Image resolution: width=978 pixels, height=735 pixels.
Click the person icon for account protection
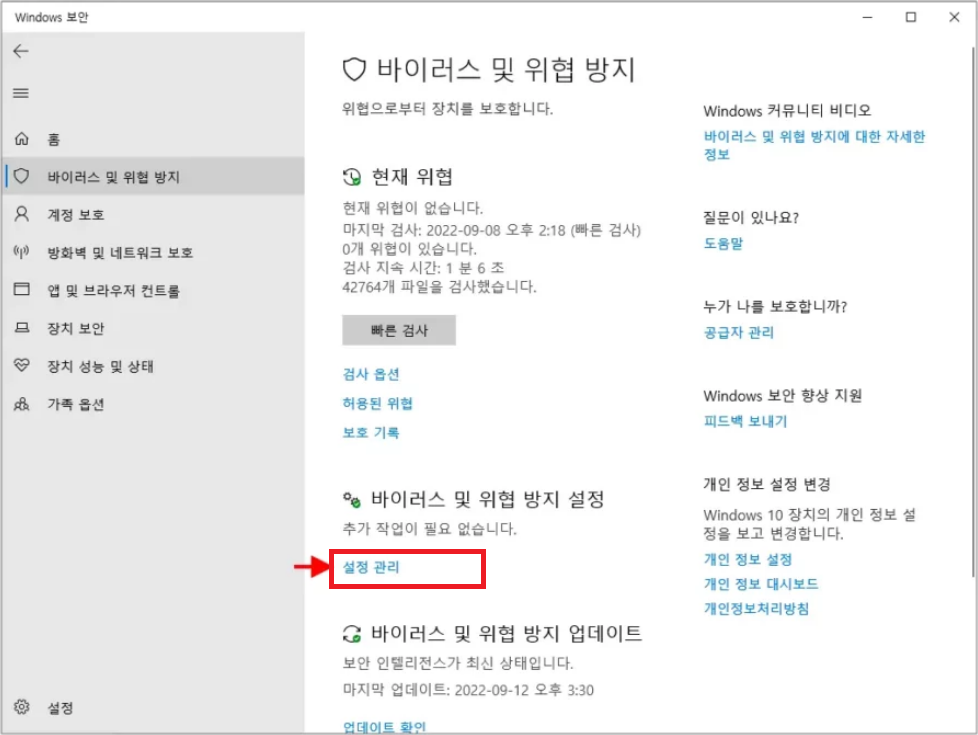[22, 215]
